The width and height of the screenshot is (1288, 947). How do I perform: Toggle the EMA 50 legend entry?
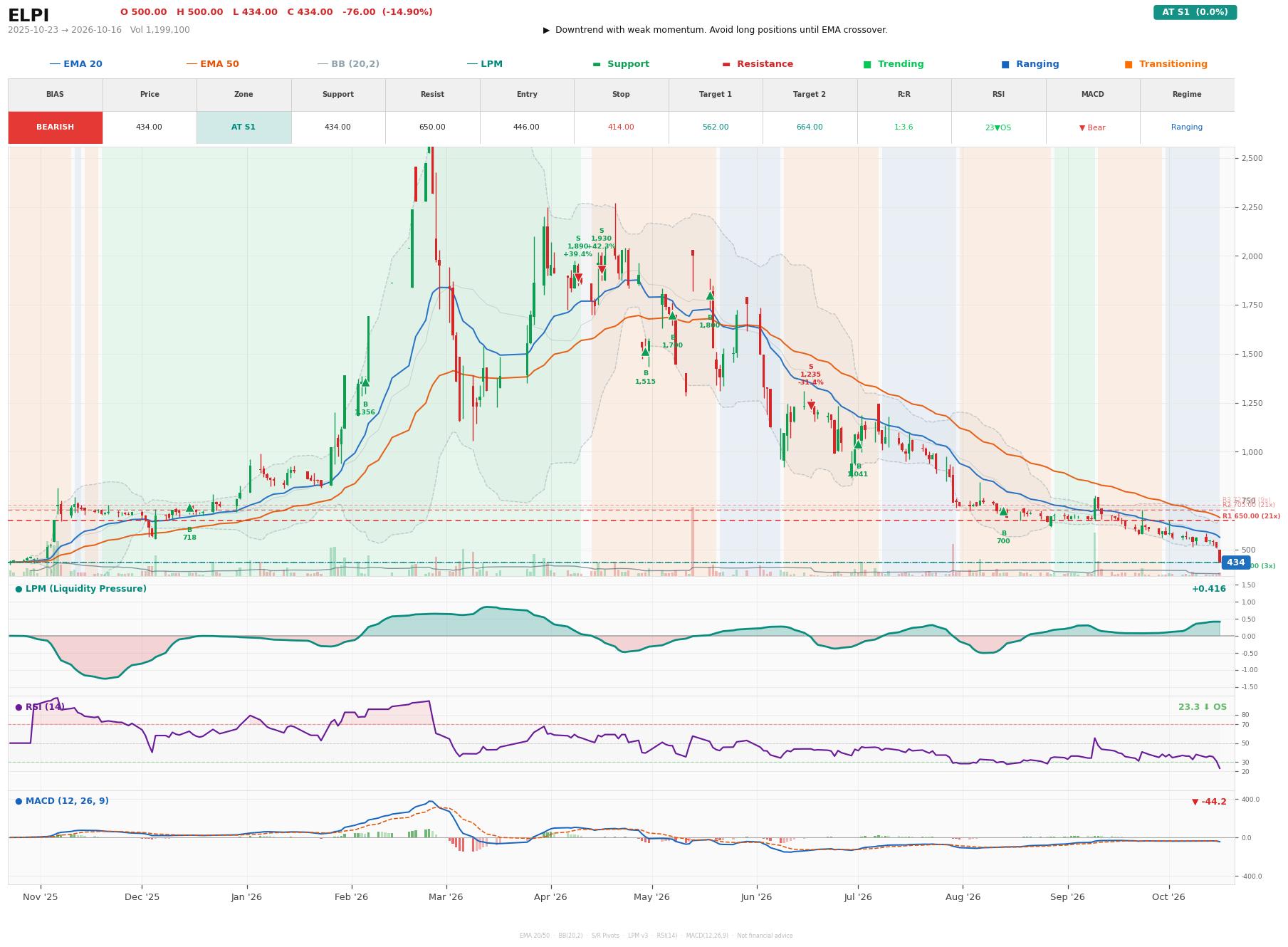tap(212, 64)
